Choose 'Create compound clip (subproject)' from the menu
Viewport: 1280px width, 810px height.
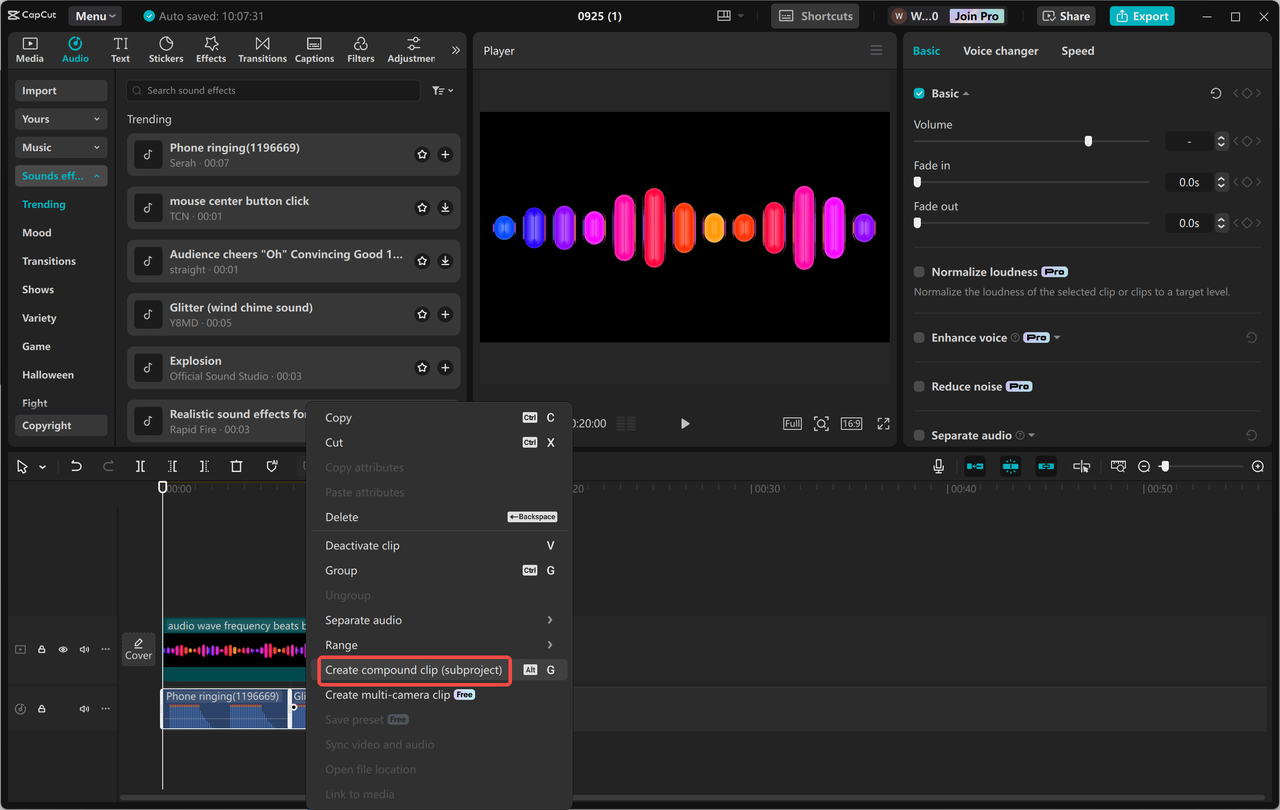[x=414, y=670]
